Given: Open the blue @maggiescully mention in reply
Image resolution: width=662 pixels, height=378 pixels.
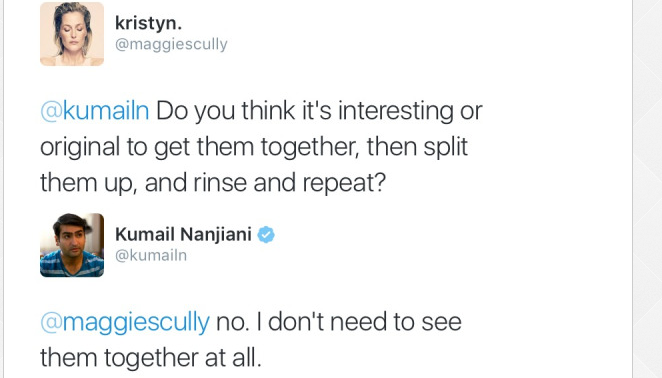Looking at the screenshot, I should click(125, 322).
